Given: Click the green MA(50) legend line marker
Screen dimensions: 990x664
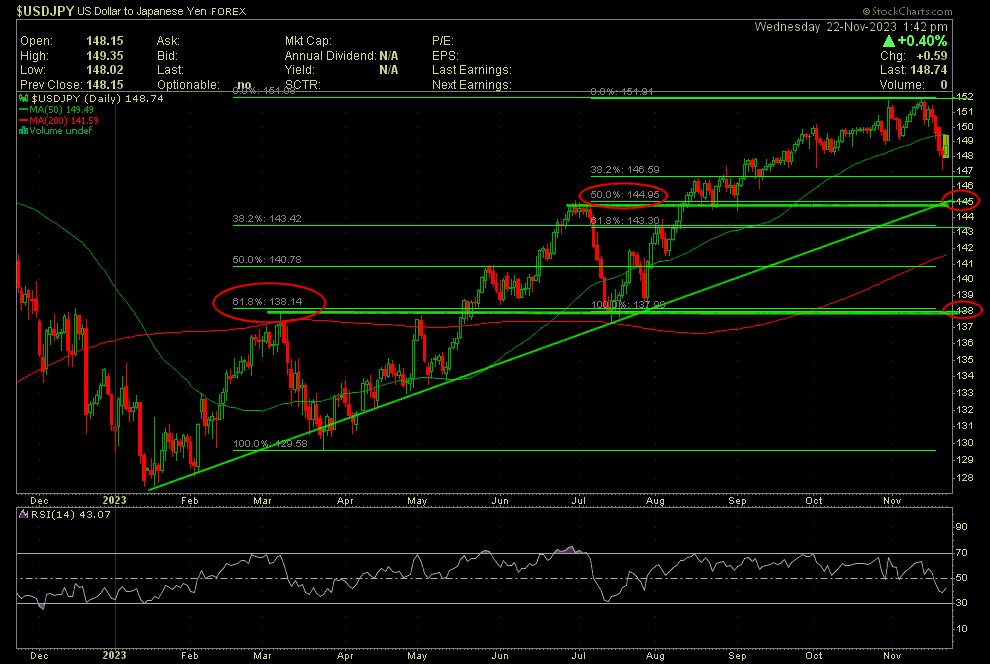Looking at the screenshot, I should 23,111.
